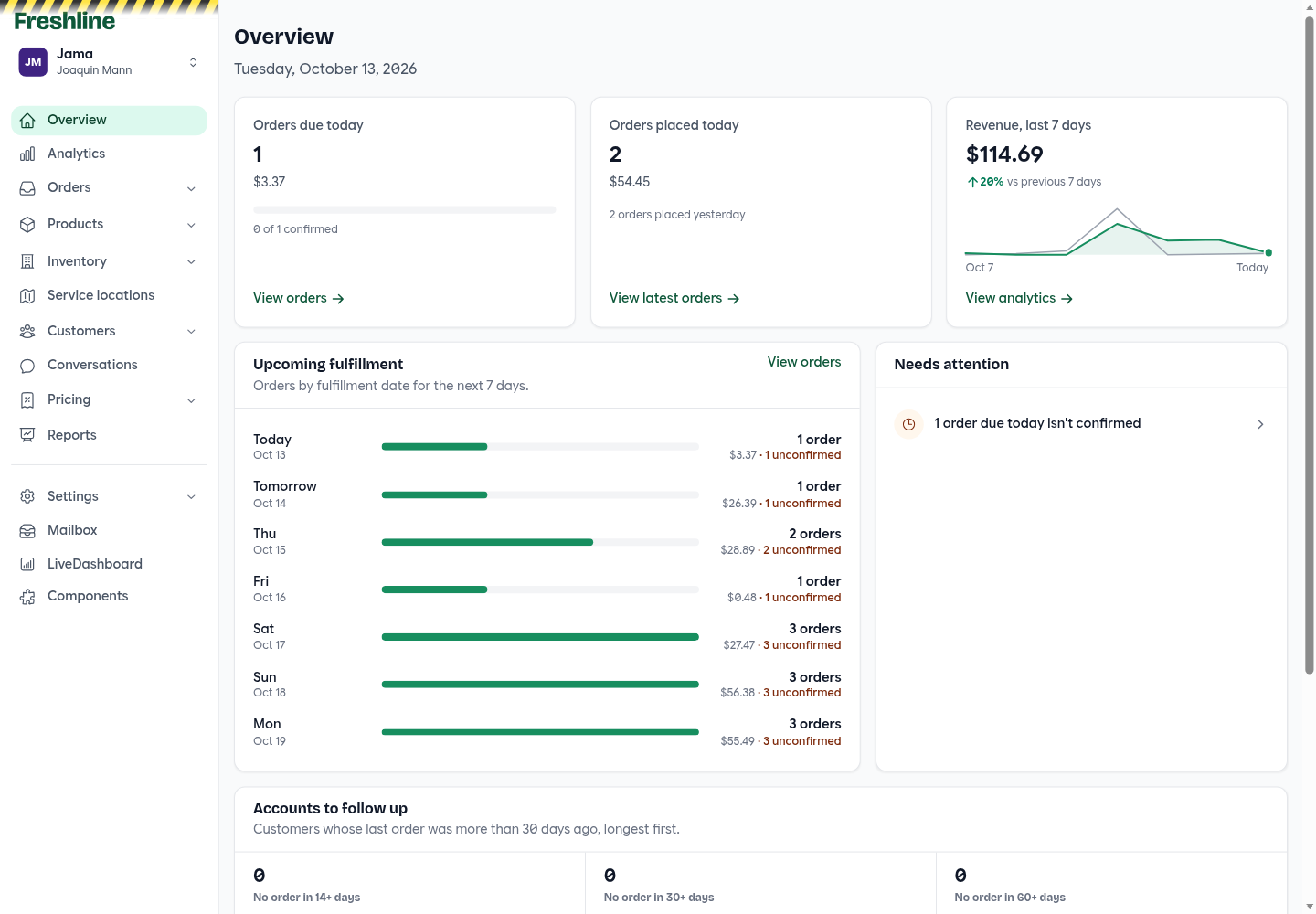Click the Mailbox envelope icon

coord(27,531)
